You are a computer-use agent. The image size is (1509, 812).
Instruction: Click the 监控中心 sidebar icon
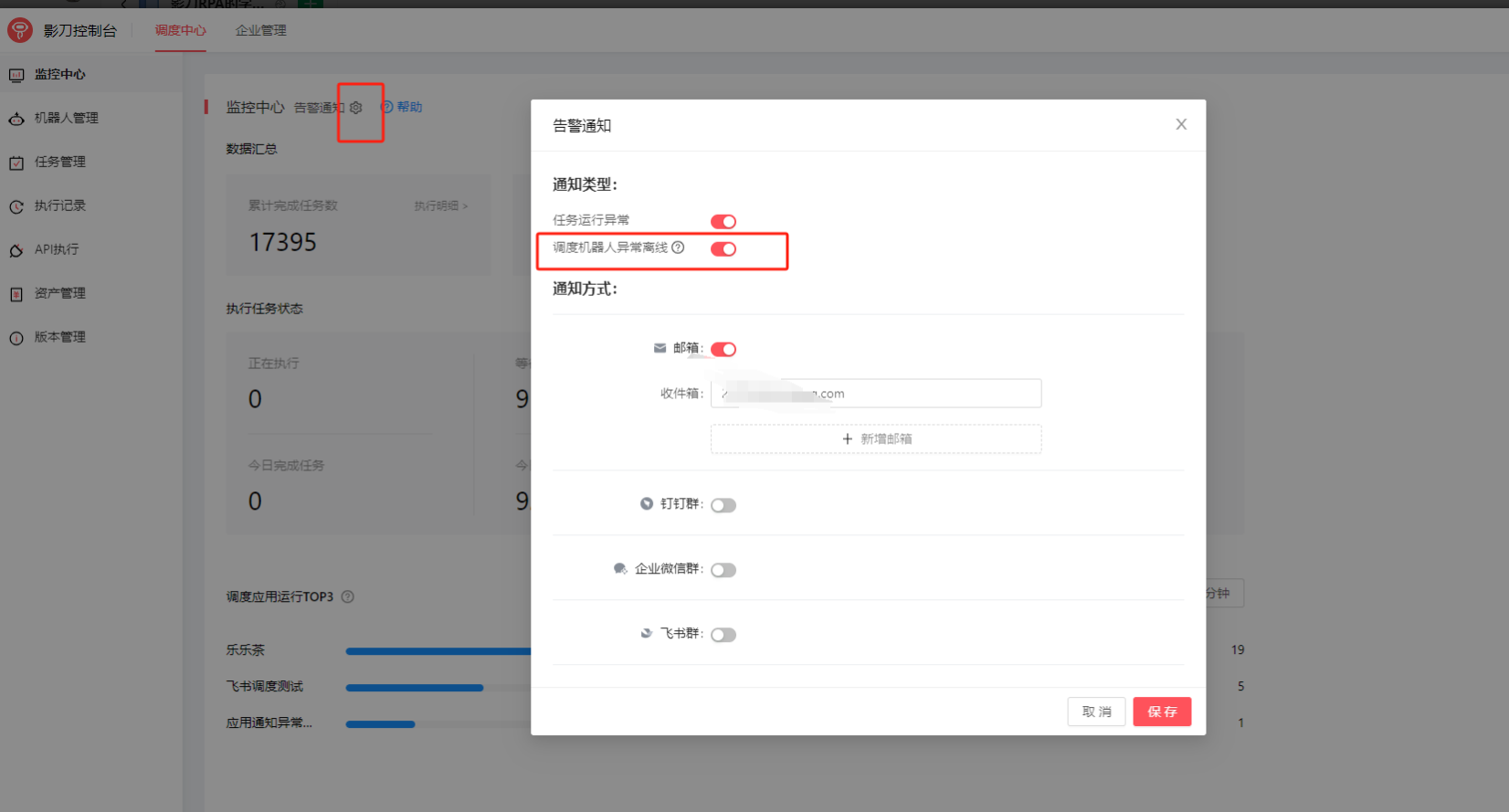pos(16,75)
